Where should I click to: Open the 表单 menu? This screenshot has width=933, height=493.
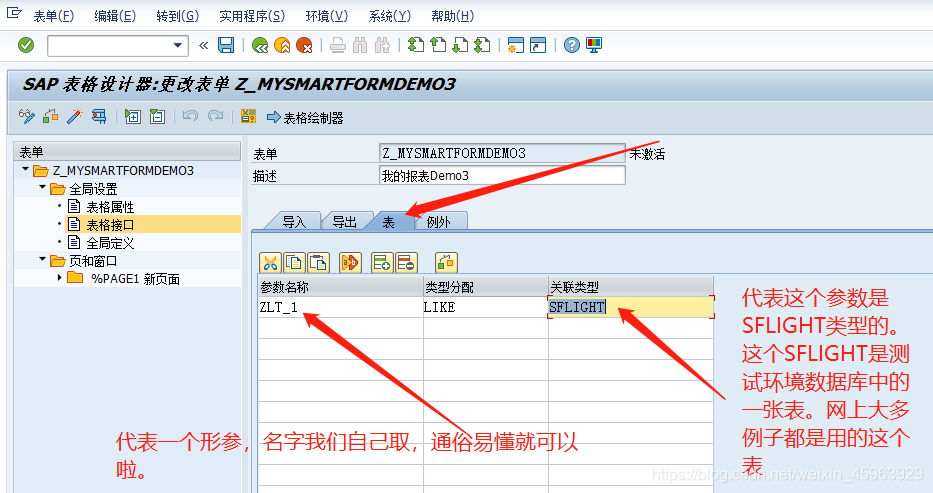pos(54,16)
